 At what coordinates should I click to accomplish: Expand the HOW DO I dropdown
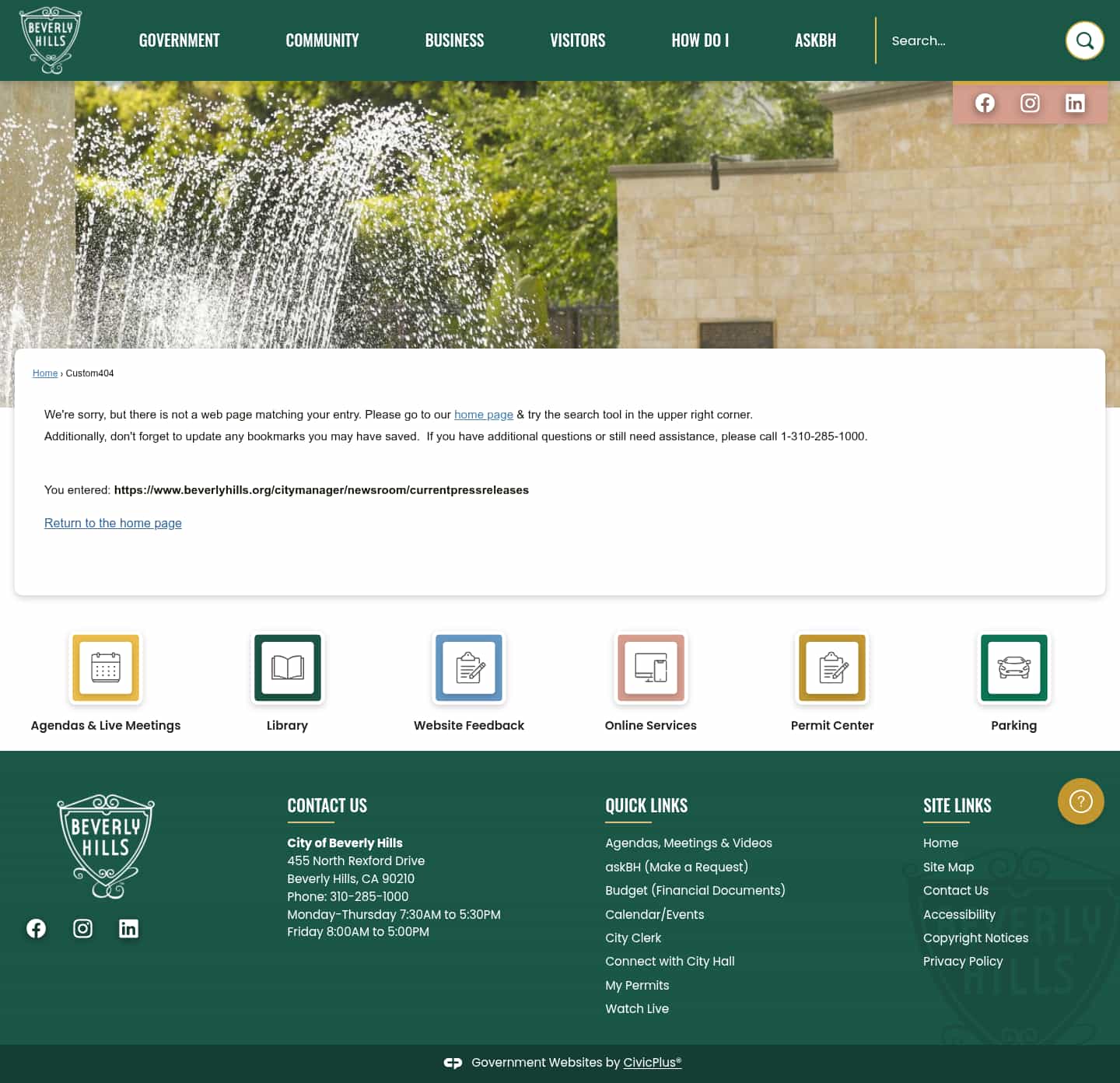[700, 40]
